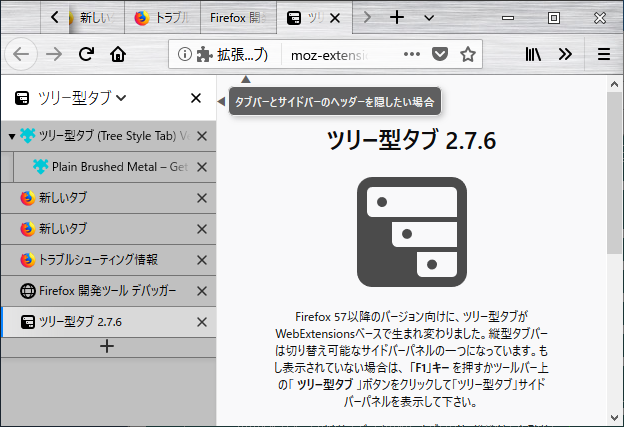The image size is (624, 427).
Task: Select Plain Brushed Metal sidebar tab
Action: point(115,167)
